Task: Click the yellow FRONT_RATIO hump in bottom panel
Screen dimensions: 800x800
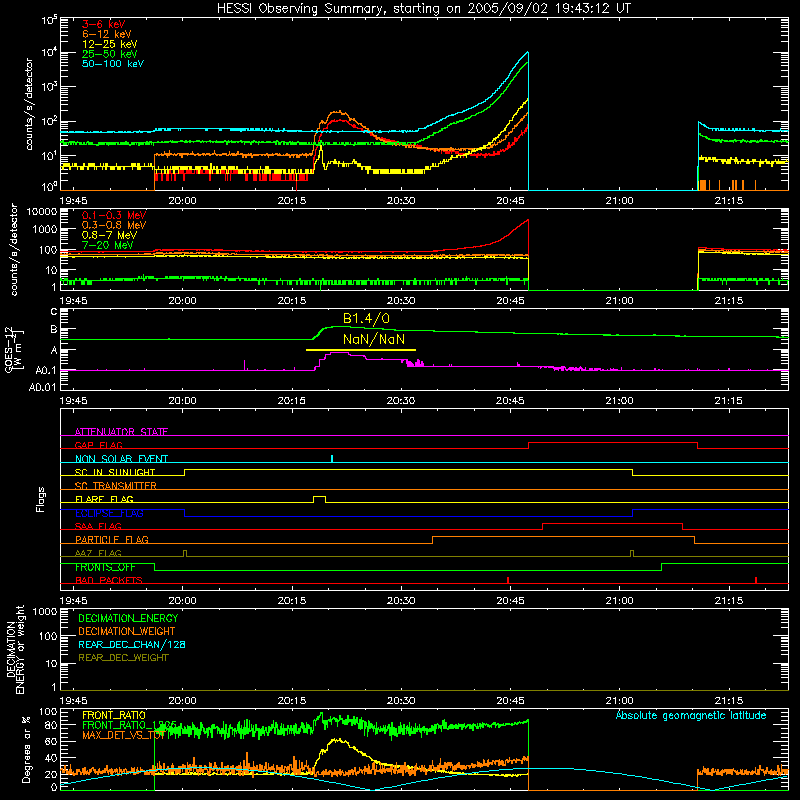Action: [337, 741]
